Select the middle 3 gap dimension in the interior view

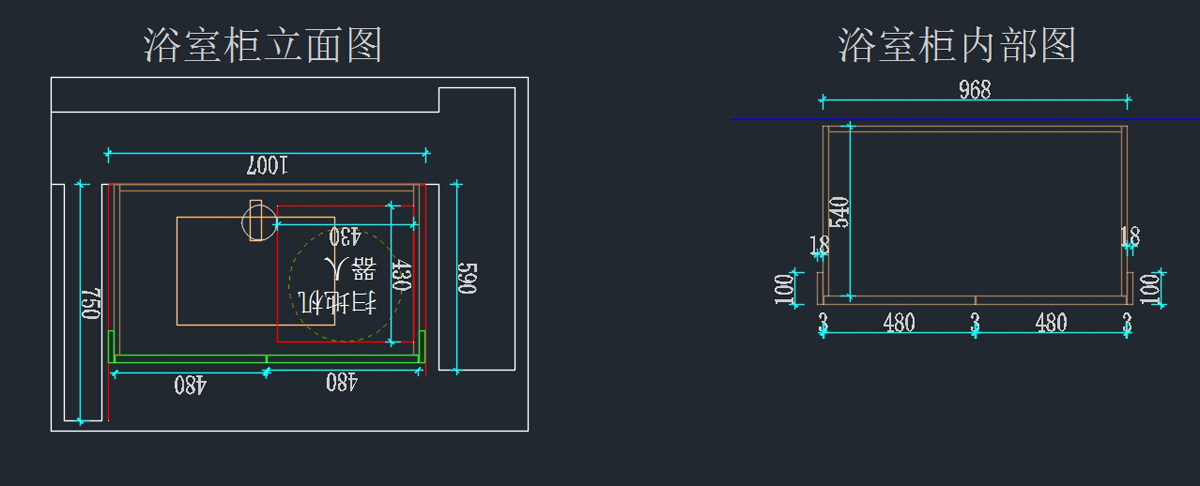click(x=975, y=323)
